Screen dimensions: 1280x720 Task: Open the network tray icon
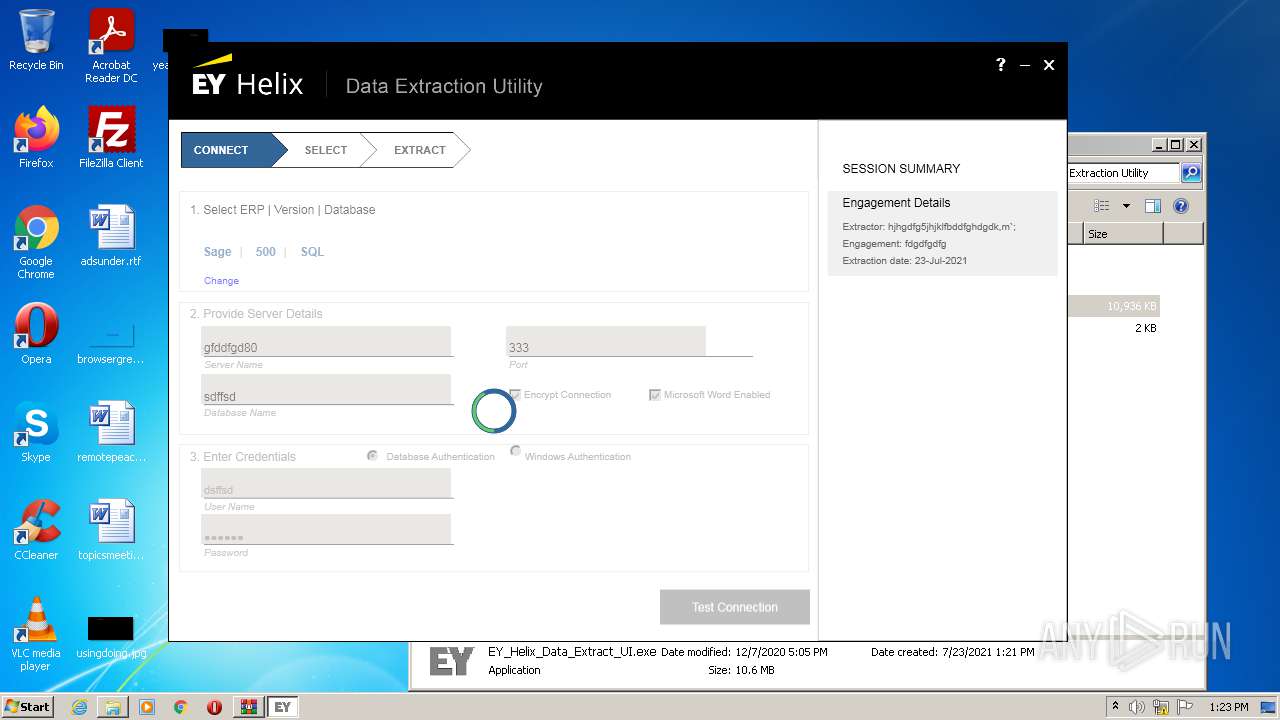1162,707
